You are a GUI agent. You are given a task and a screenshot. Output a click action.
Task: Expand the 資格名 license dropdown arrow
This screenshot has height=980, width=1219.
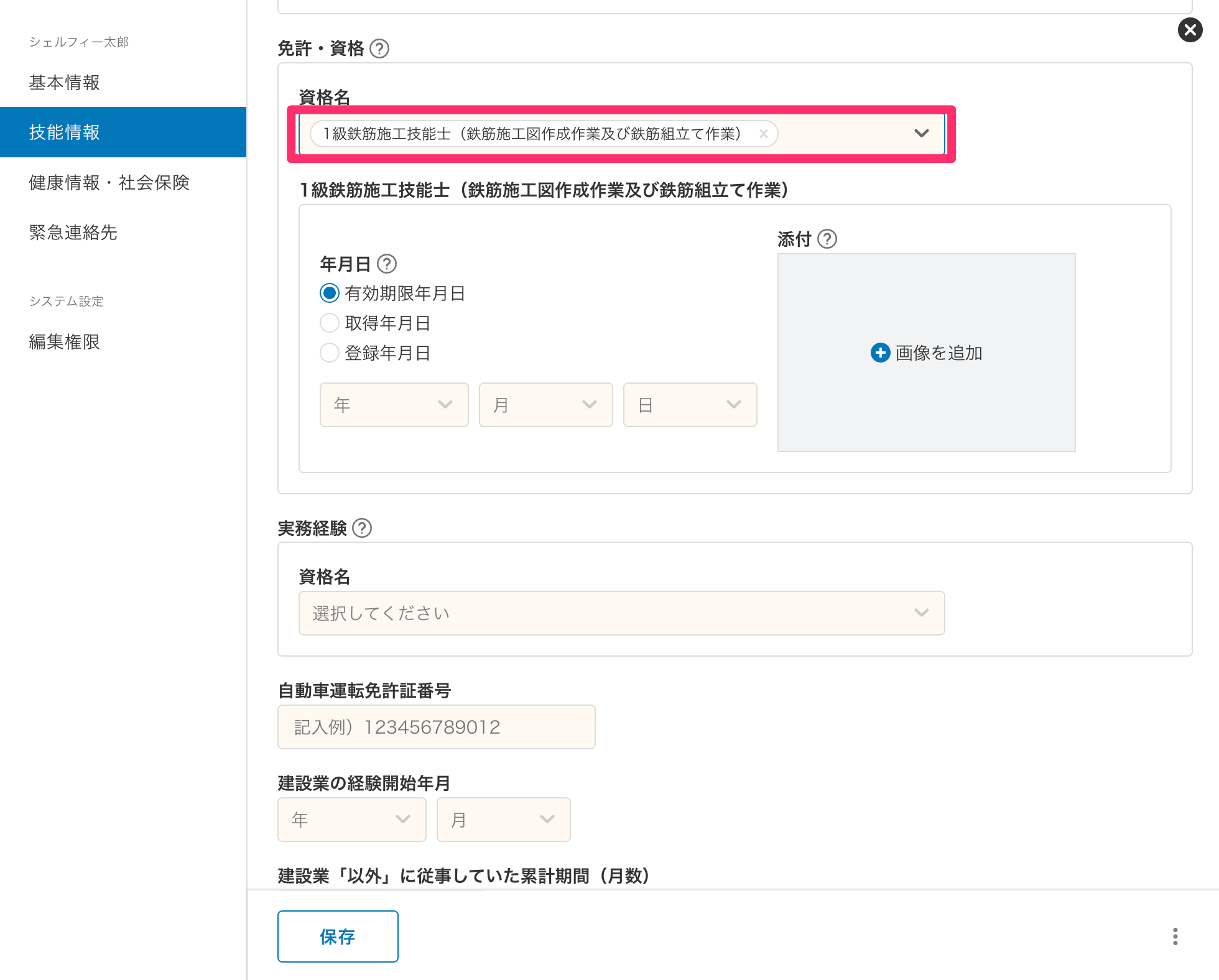pyautogui.click(x=921, y=133)
